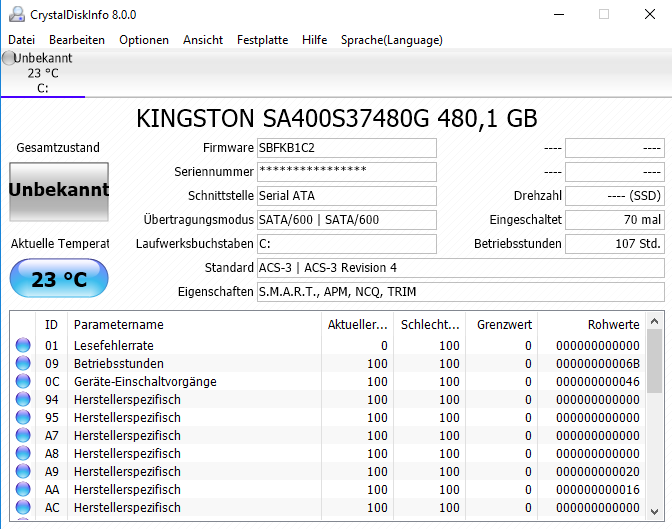Click the Aktuelle Temperat label
672x529 pixels.
(x=60, y=243)
